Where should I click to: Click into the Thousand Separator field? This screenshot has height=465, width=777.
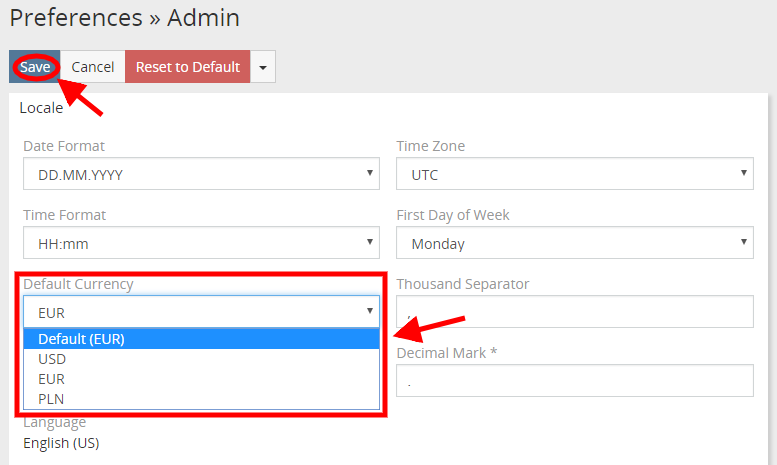pos(575,311)
